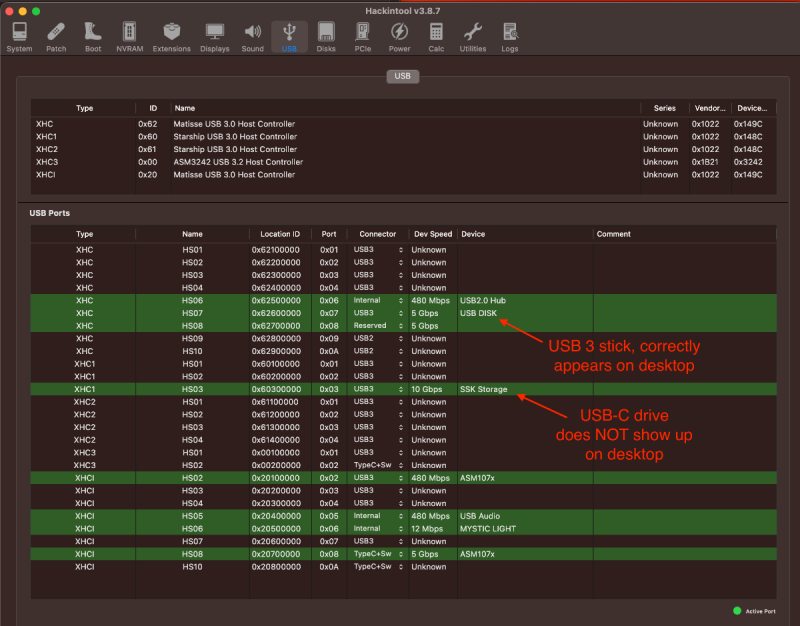Image resolution: width=800 pixels, height=626 pixels.
Task: Switch to the PCIe section
Action: coord(363,35)
